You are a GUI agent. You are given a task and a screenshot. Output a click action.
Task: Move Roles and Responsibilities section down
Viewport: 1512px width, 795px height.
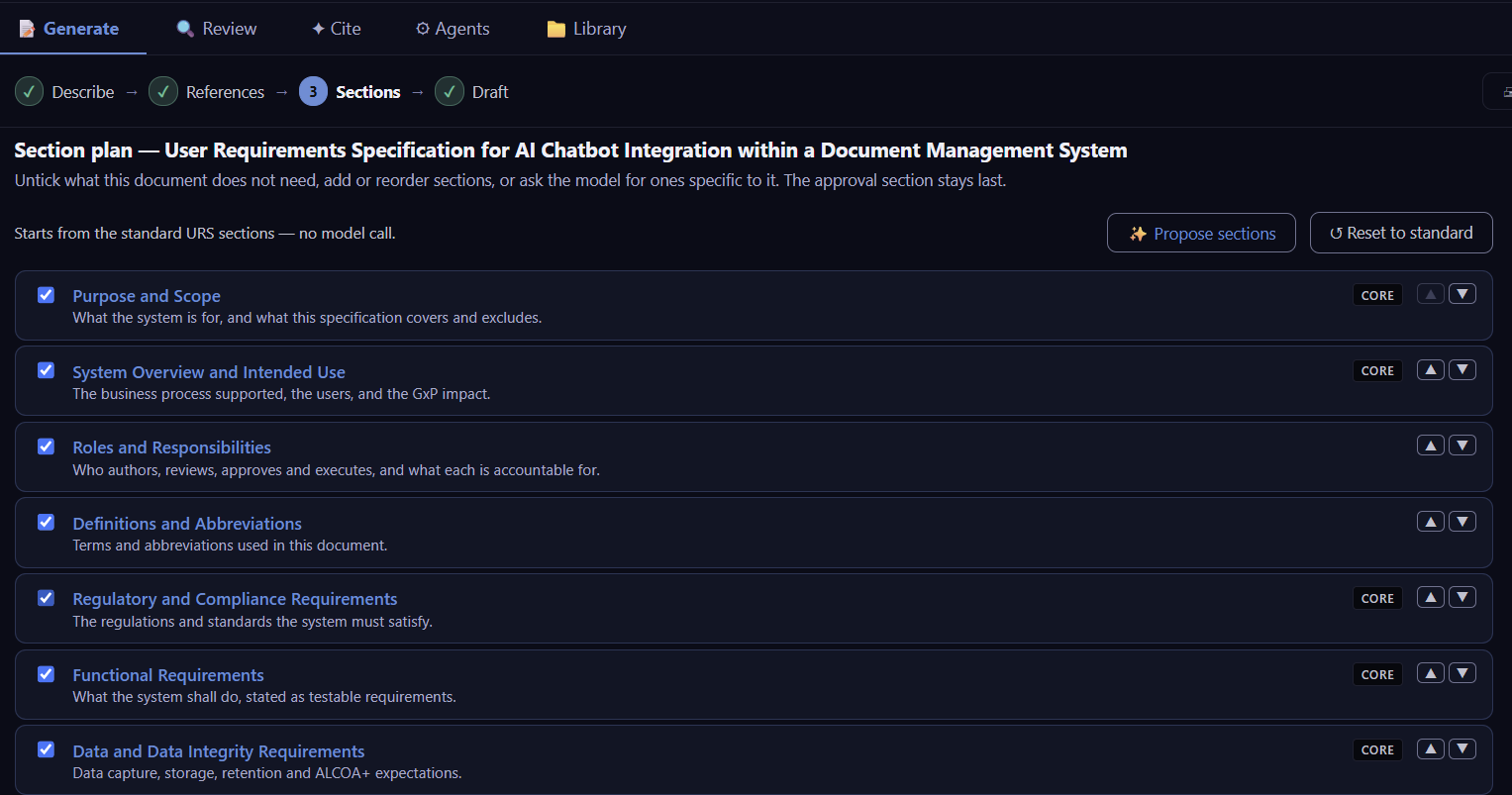click(x=1462, y=446)
